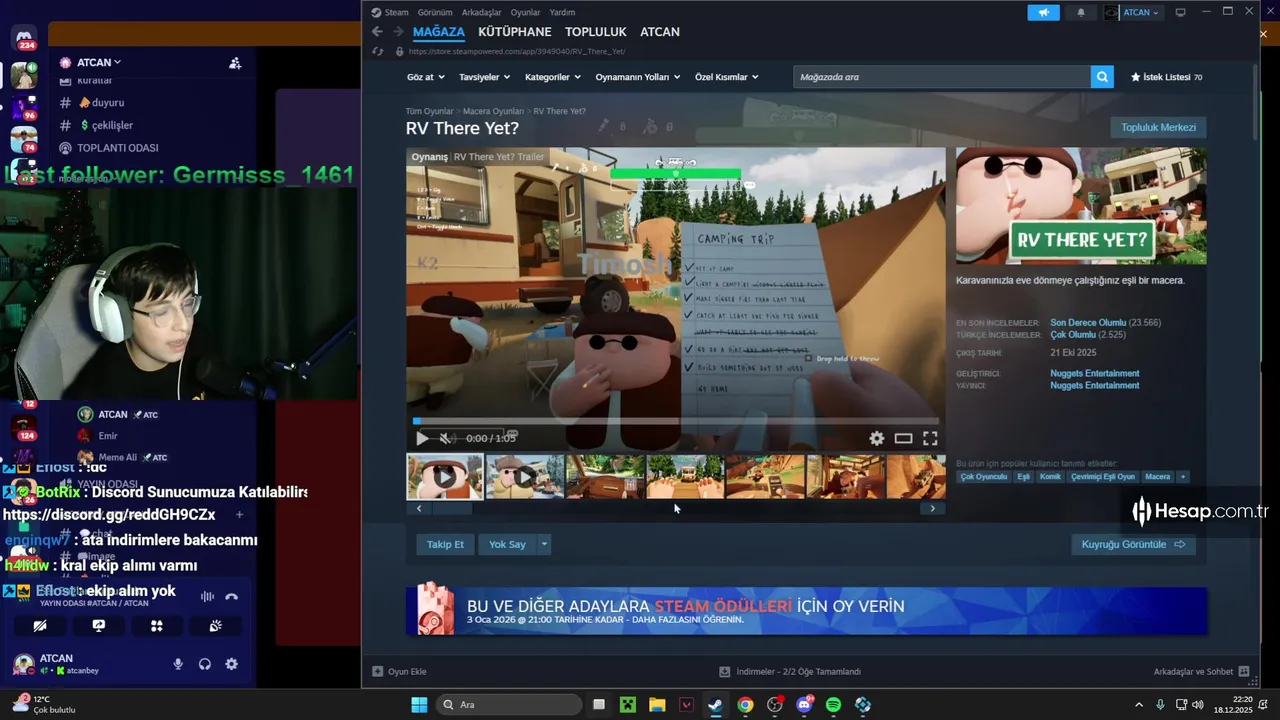Image resolution: width=1280 pixels, height=720 pixels.
Task: Open the Görünüm menu
Action: click(x=435, y=12)
